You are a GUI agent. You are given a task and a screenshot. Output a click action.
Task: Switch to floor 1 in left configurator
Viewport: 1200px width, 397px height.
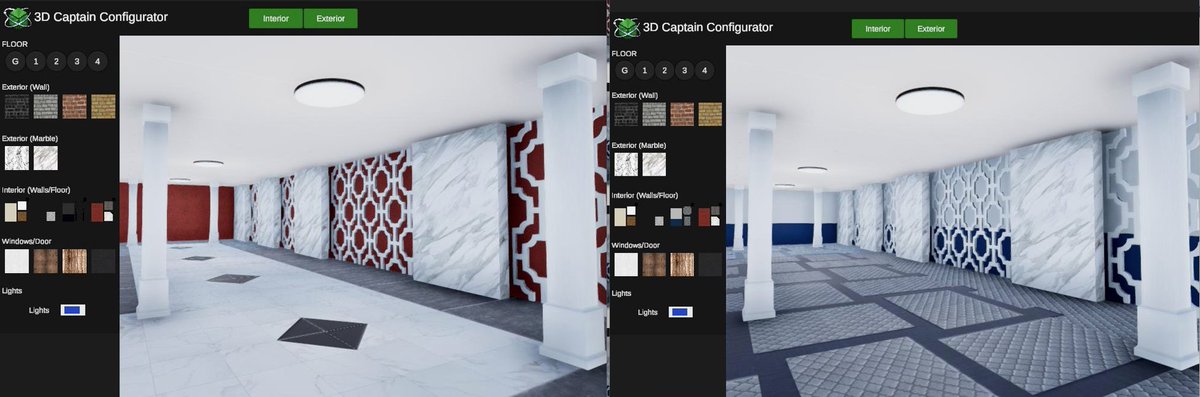tap(35, 62)
